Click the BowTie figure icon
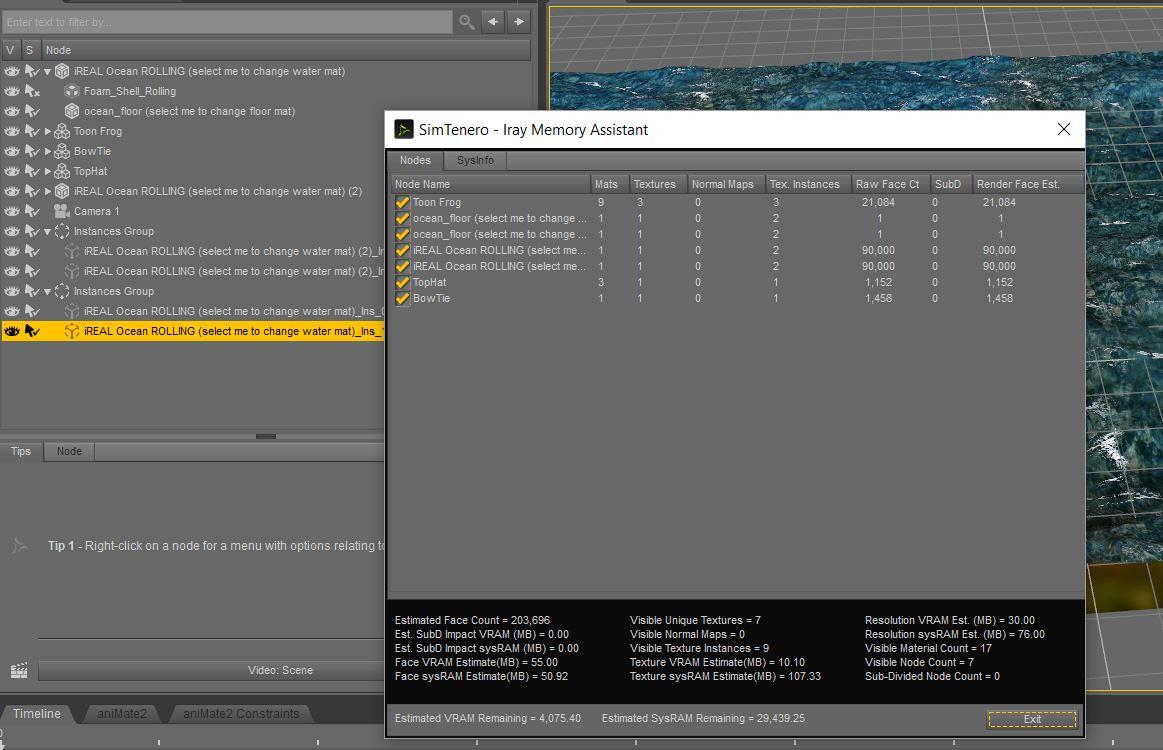The height and width of the screenshot is (750, 1163). 62,151
